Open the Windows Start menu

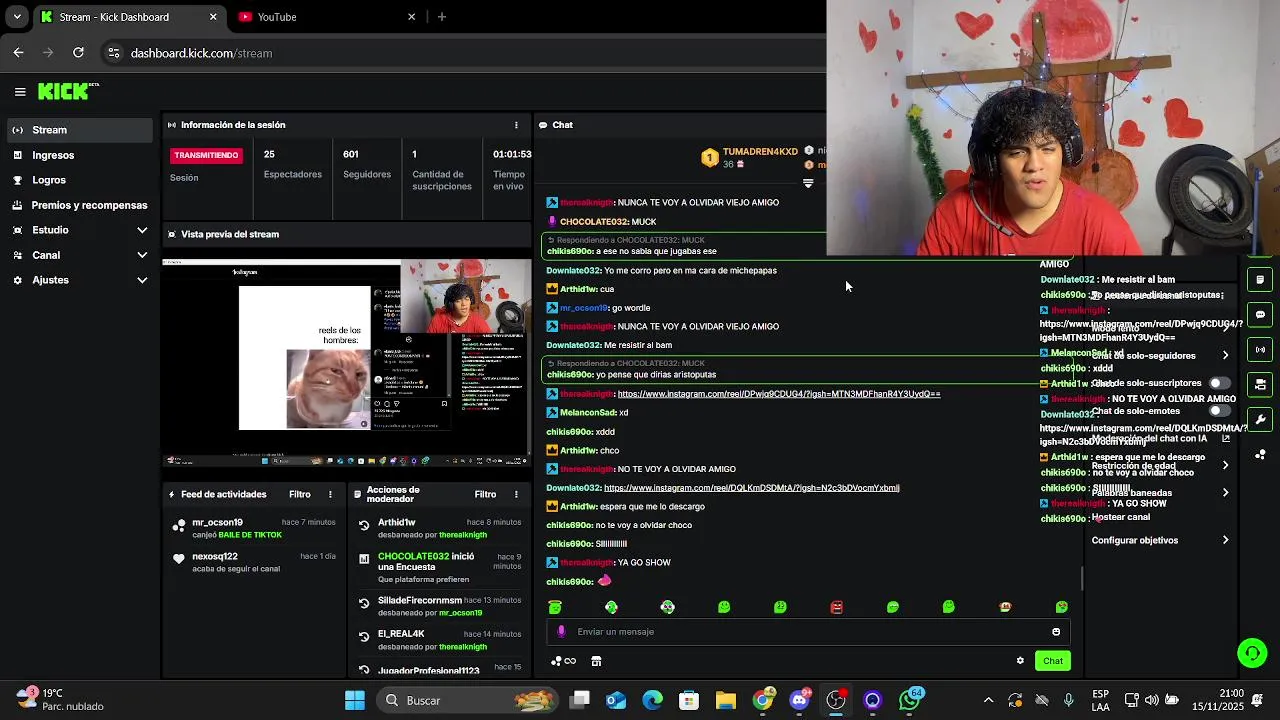coord(355,700)
